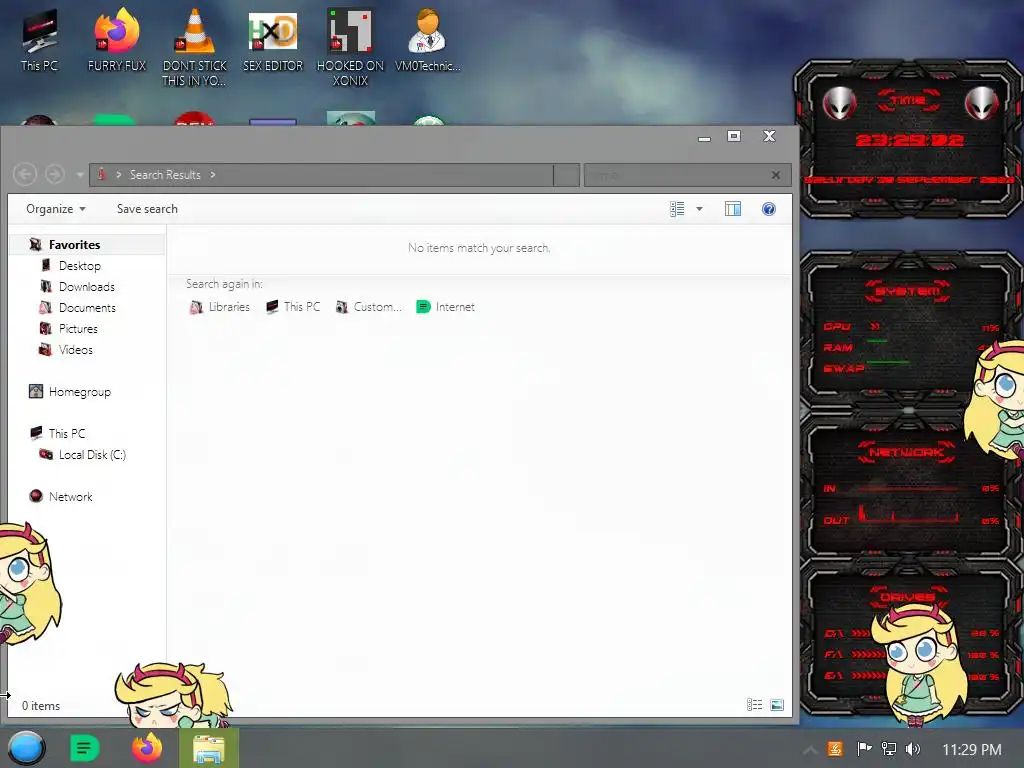Screen dimensions: 1024x768
Task: Click the NETWORK gadget panel
Action: click(x=909, y=487)
